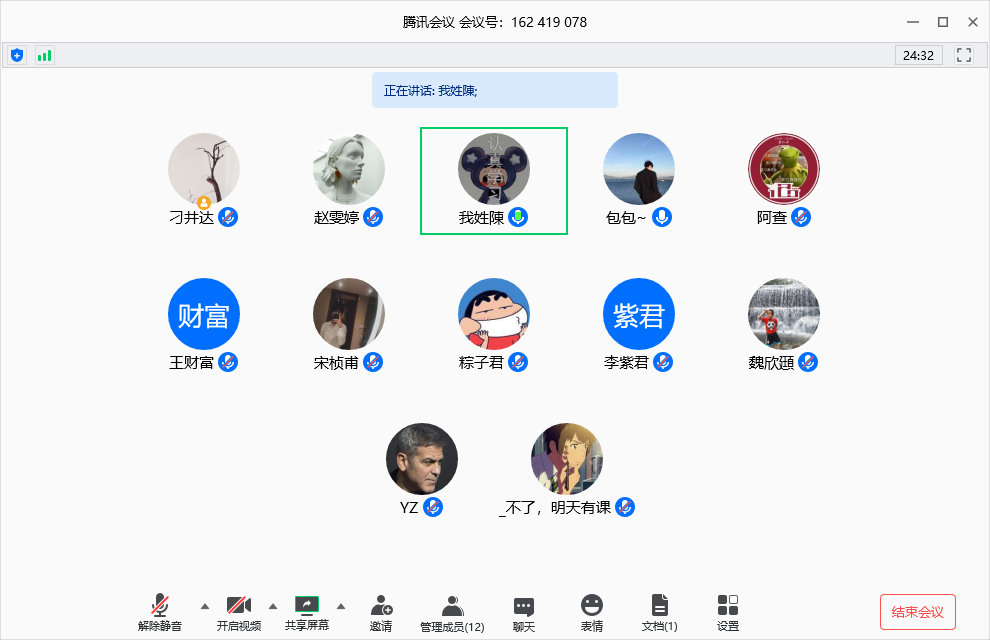Open Manage Members (管理成员) panel

[x=452, y=612]
